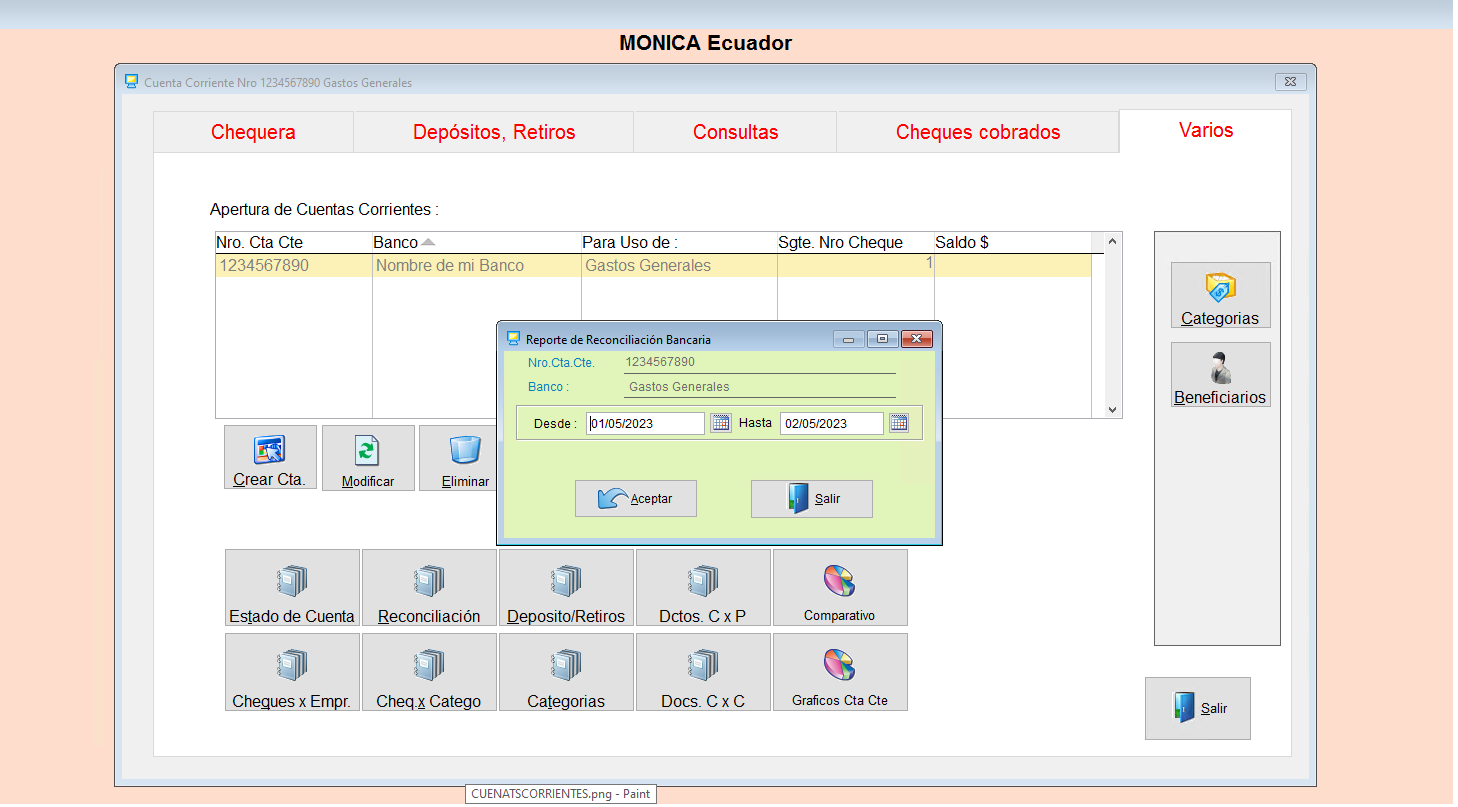This screenshot has height=807, width=1458.
Task: Click Saldo $ column header
Action: pyautogui.click(x=1012, y=242)
